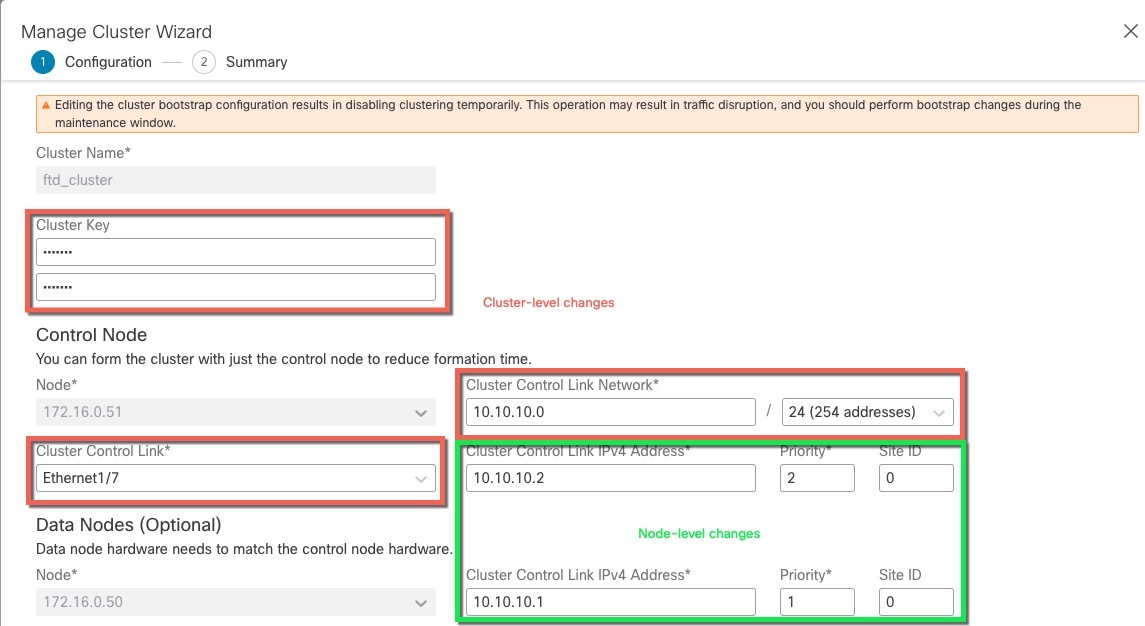The height and width of the screenshot is (626, 1145).
Task: Close the Manage Cluster Wizard dialog
Action: [1130, 31]
